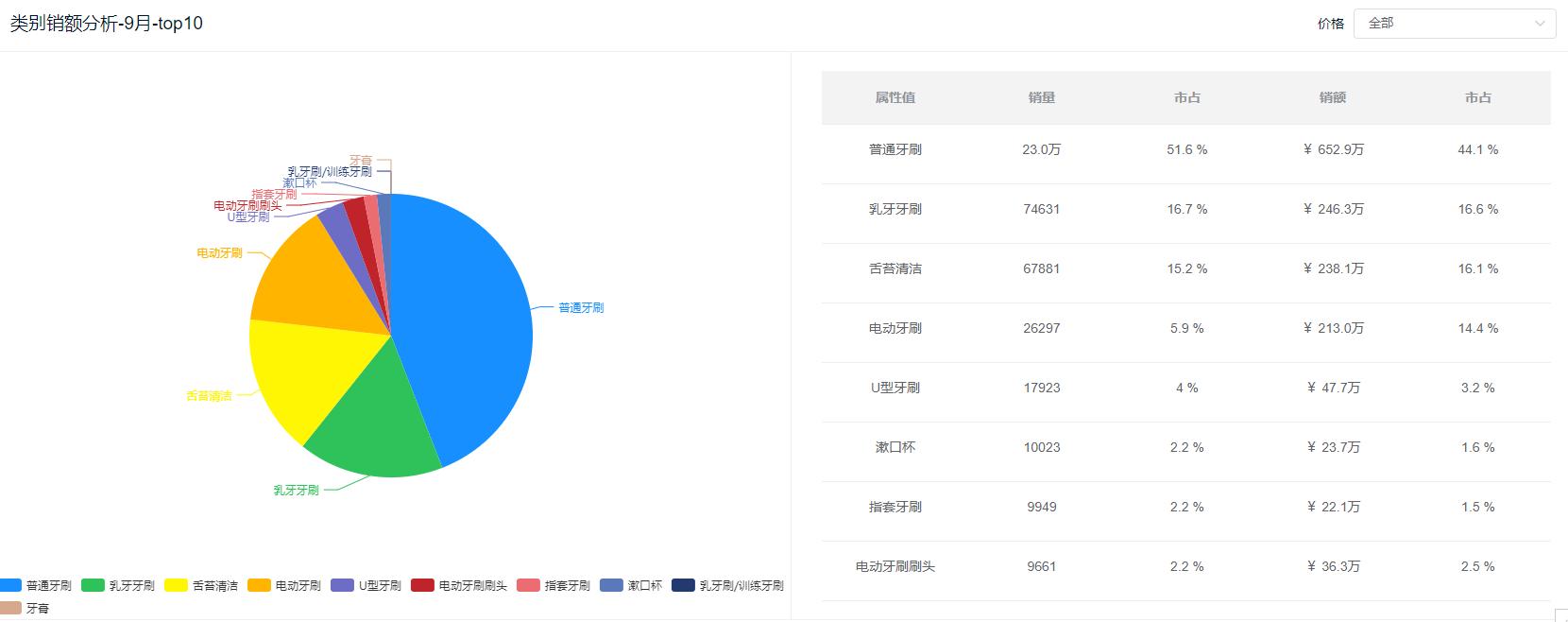
Task: Open the 价格 dropdown showing 全部
Action: click(1455, 23)
